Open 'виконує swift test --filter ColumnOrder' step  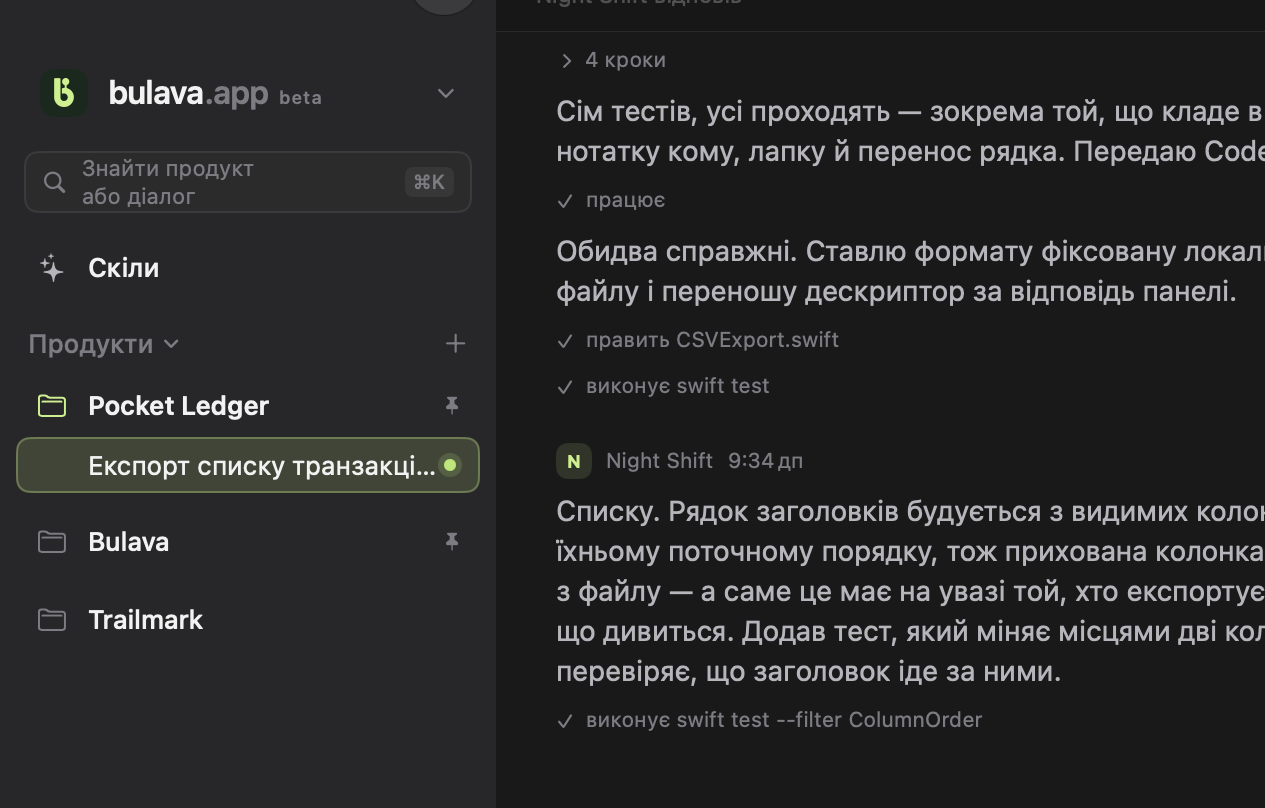tap(770, 720)
